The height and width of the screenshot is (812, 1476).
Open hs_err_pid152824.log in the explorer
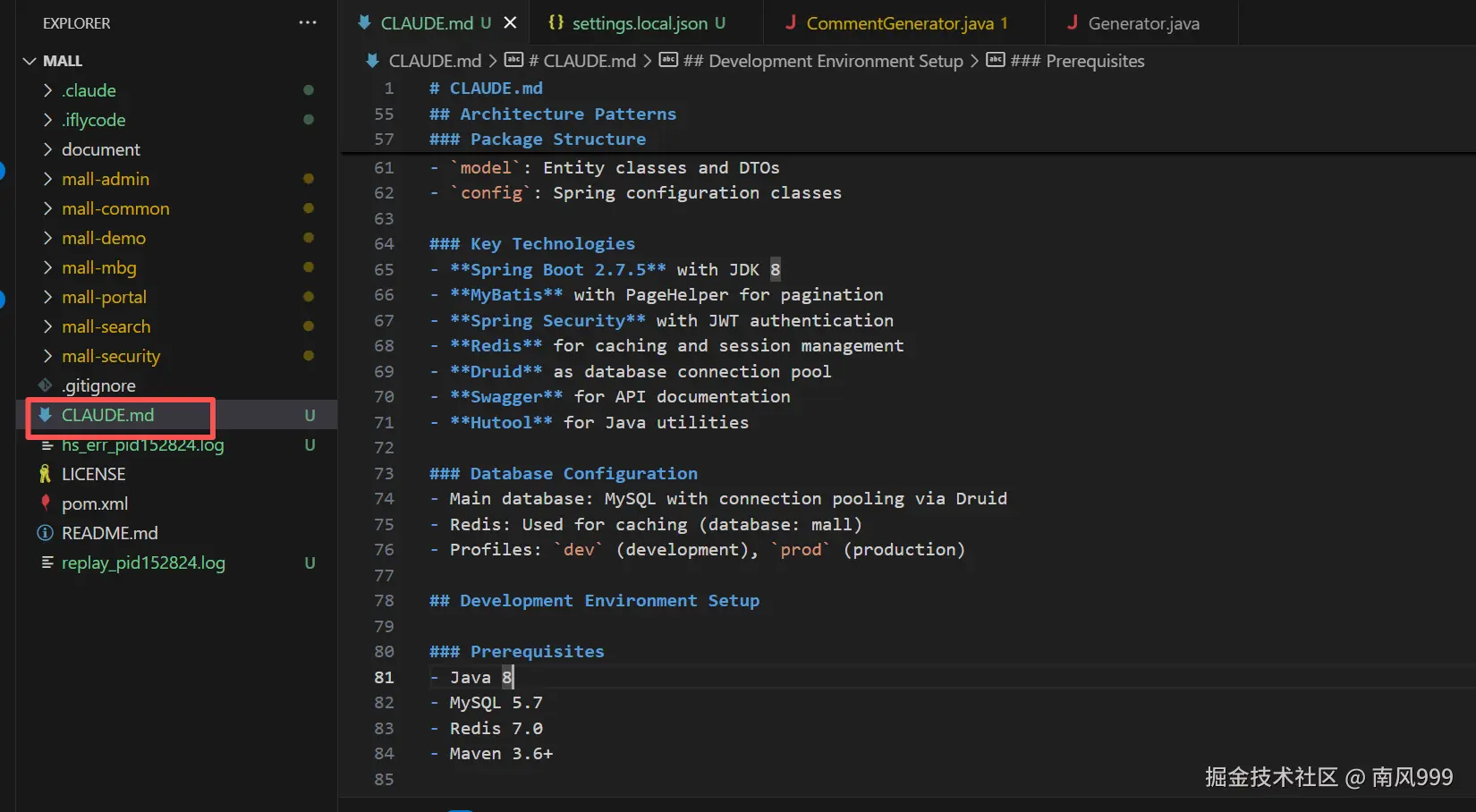pos(142,445)
